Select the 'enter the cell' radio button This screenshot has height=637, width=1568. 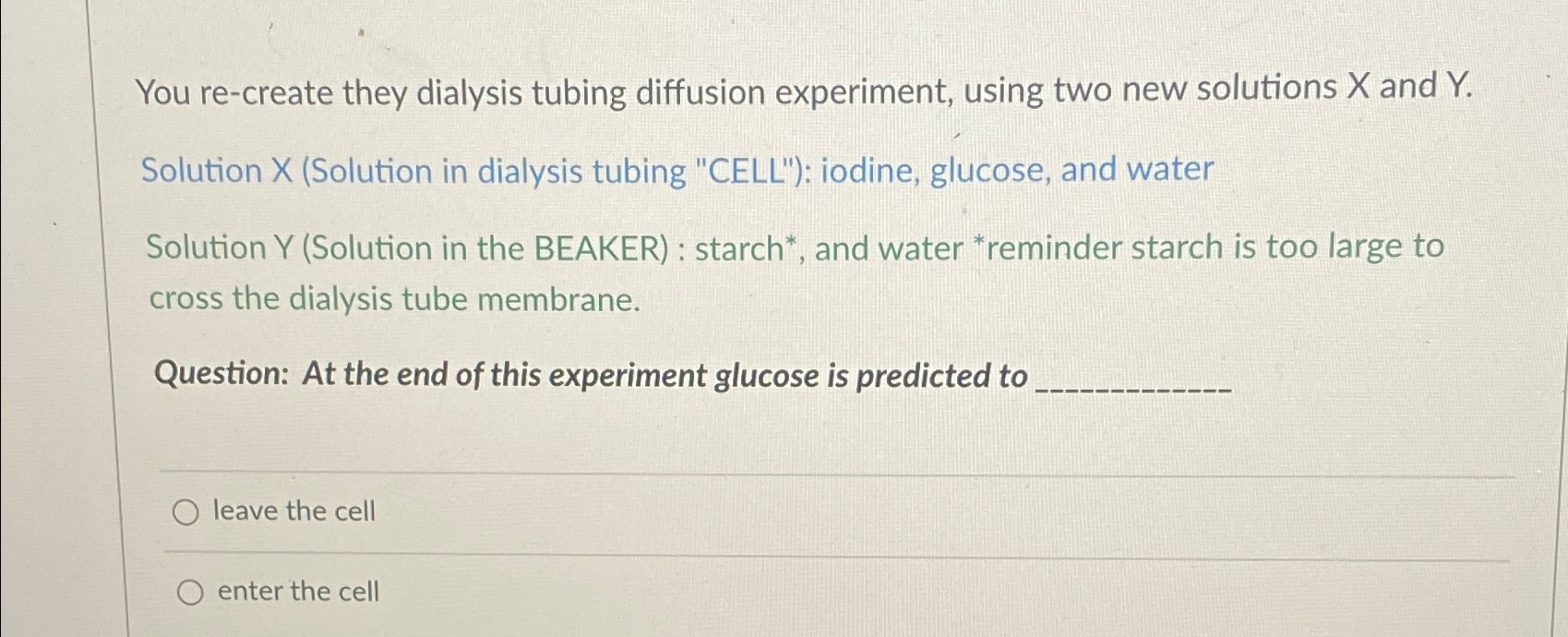tap(188, 592)
